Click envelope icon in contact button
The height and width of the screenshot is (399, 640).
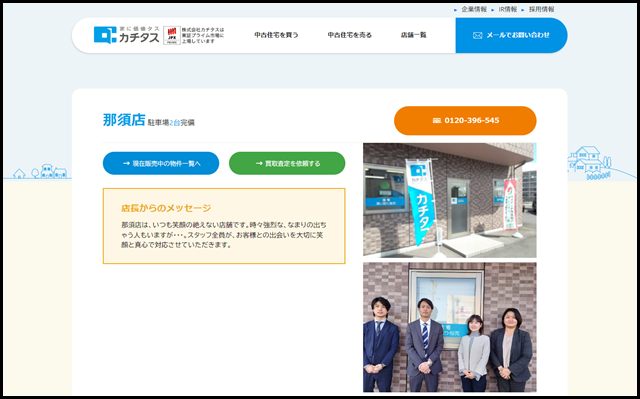coord(477,35)
